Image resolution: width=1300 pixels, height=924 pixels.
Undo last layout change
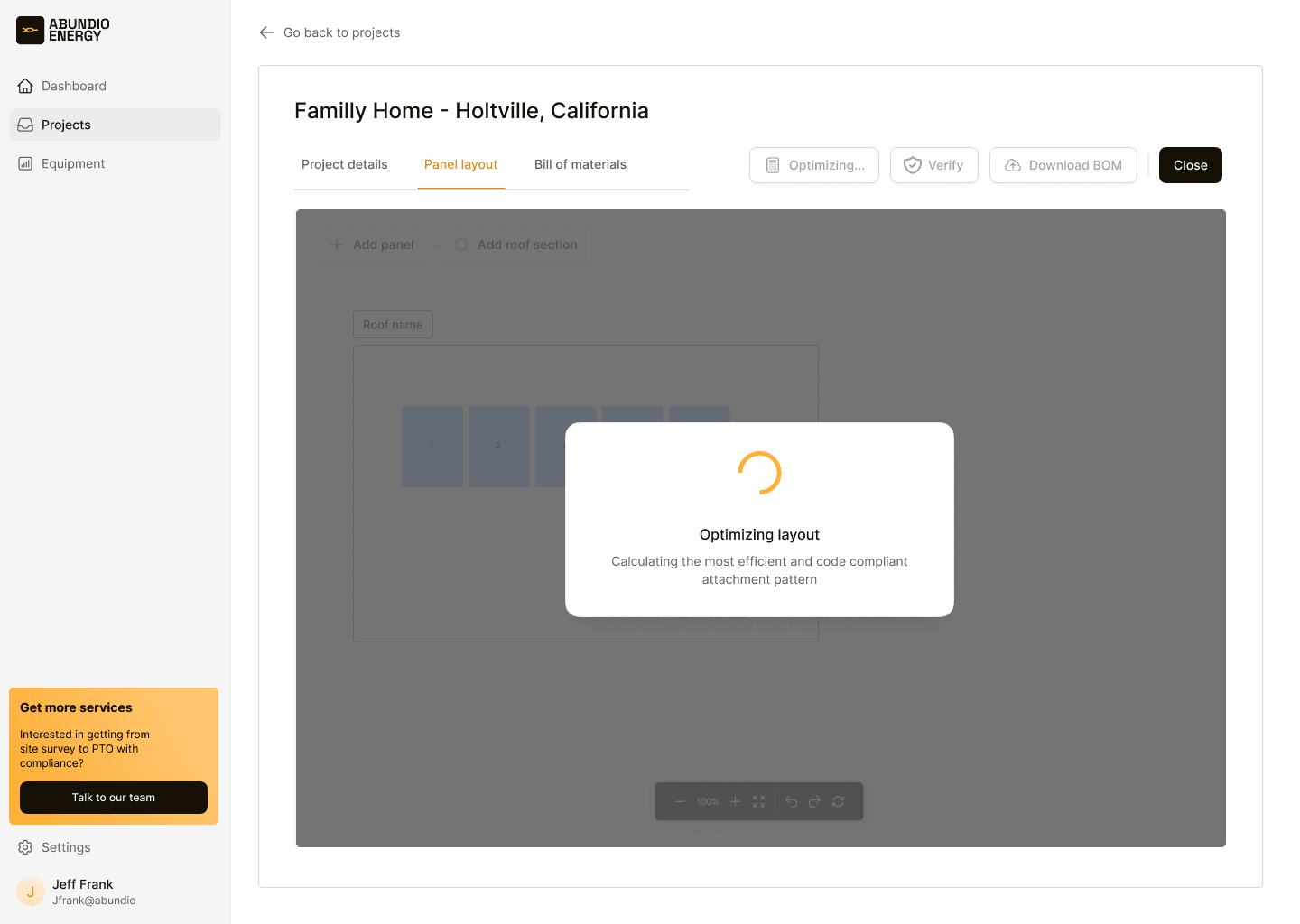tap(792, 801)
